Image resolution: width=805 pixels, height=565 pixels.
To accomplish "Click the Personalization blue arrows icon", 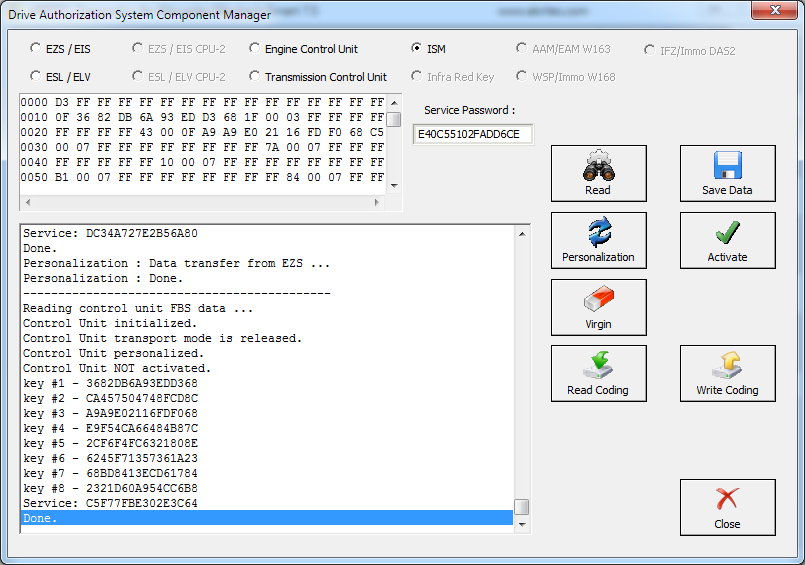I will 599,232.
